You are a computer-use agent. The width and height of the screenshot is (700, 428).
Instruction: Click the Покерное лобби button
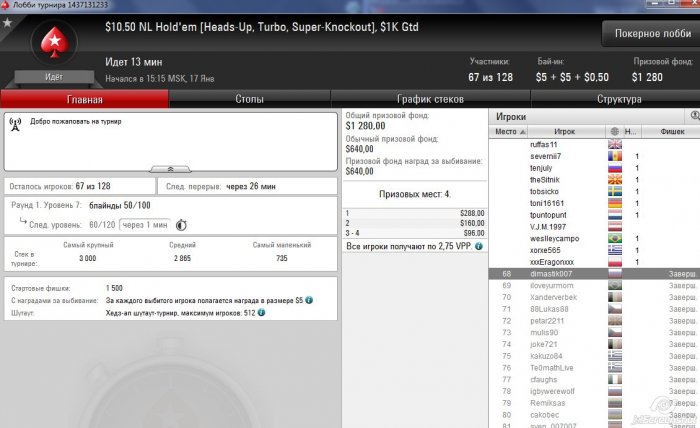pyautogui.click(x=652, y=33)
